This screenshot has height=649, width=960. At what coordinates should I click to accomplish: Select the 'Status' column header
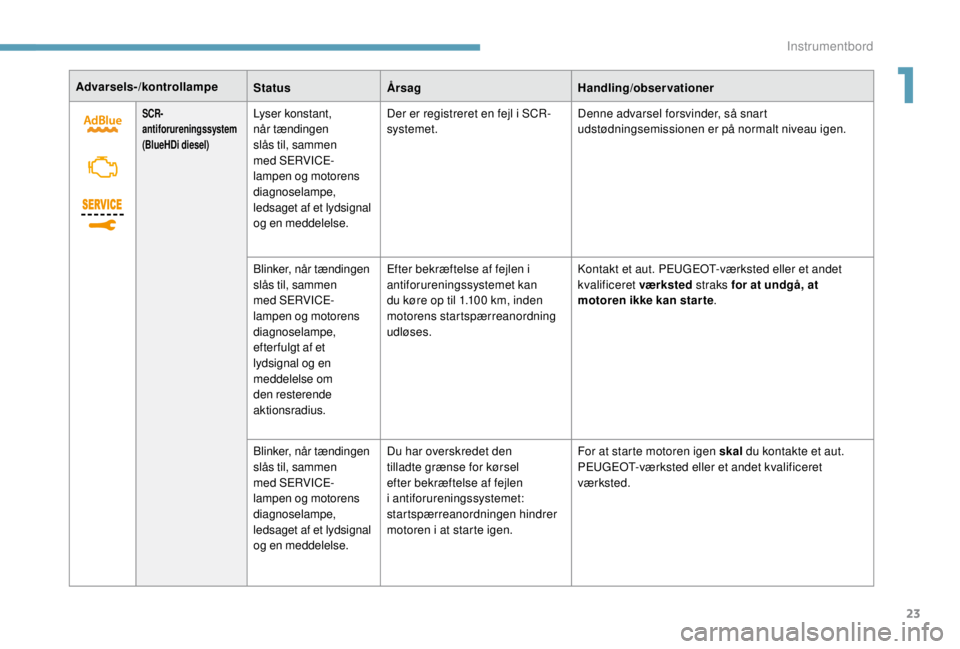pos(272,88)
